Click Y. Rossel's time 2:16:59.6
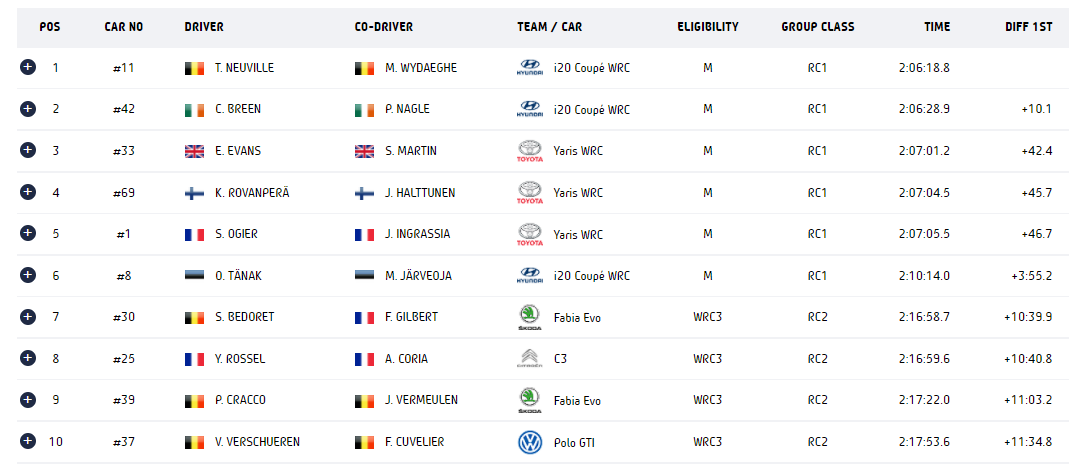This screenshot has height=464, width=1069. coord(924,359)
